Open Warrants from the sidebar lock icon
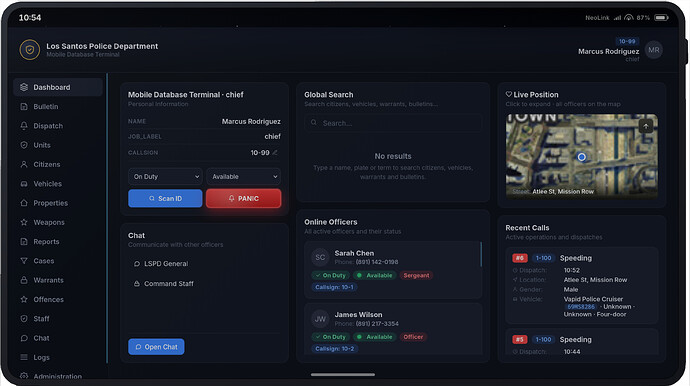Image resolution: width=690 pixels, height=386 pixels. pyautogui.click(x=24, y=280)
